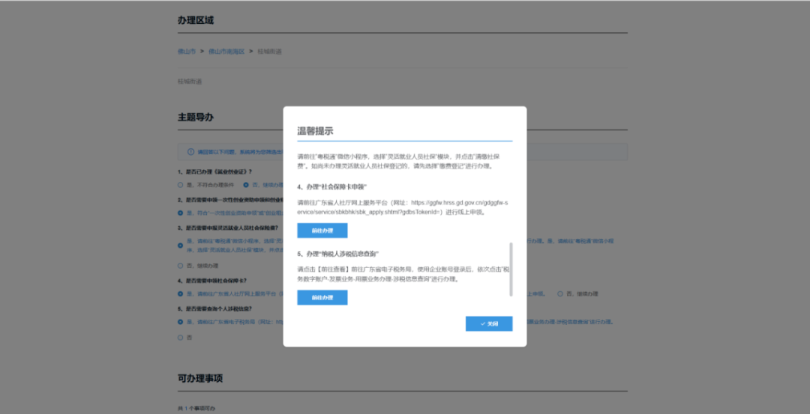Open 佛山市南海区 breadcrumb link
Screen dimensions: 810x414
pos(226,52)
